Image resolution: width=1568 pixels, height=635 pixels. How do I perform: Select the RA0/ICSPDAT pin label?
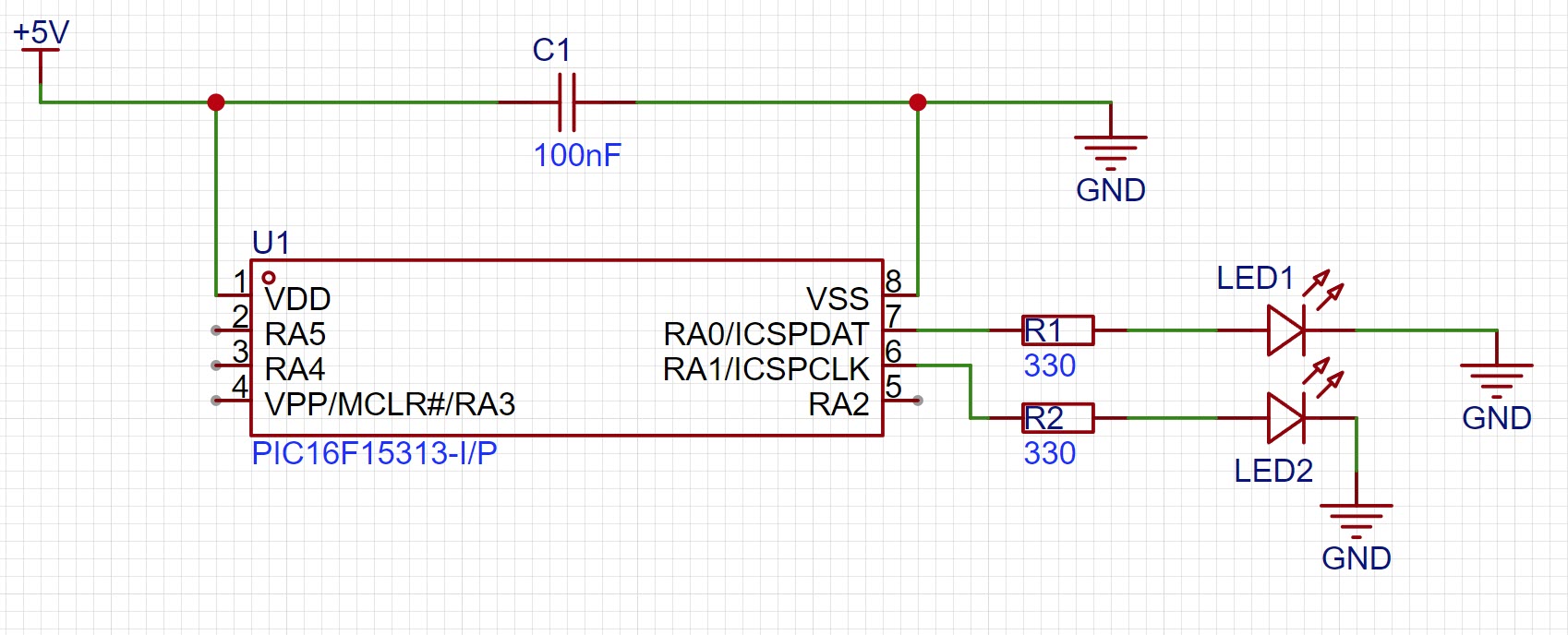(766, 334)
